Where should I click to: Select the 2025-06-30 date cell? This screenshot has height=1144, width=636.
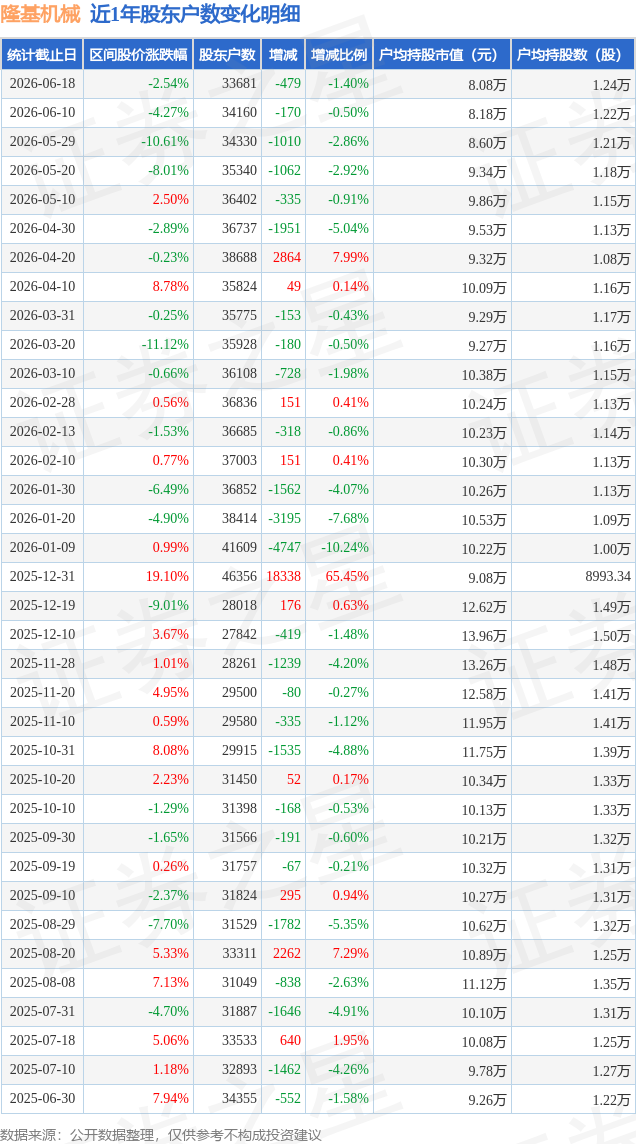point(42,1098)
